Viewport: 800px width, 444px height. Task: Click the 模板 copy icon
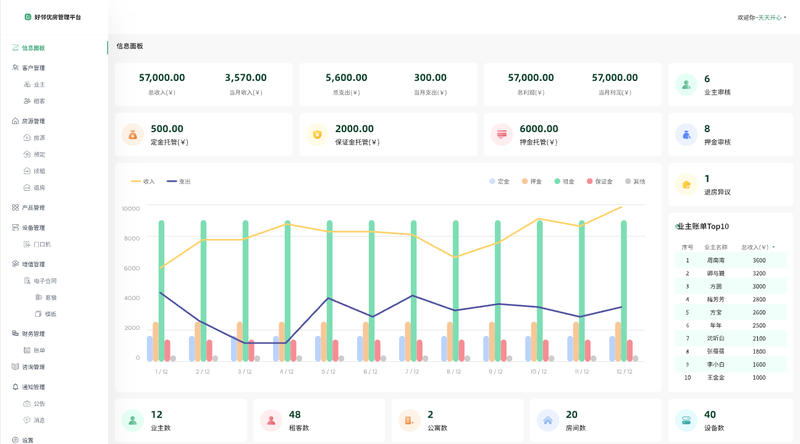(x=38, y=314)
